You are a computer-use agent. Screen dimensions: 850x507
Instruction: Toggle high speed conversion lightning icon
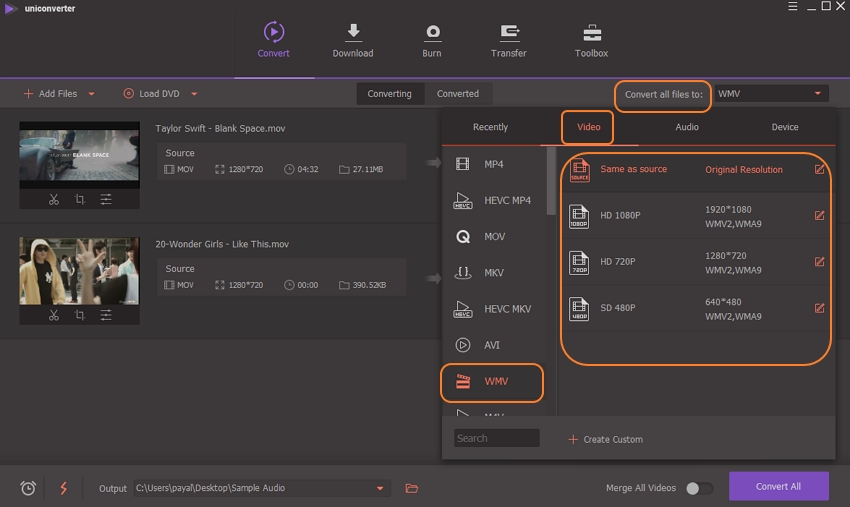click(63, 488)
